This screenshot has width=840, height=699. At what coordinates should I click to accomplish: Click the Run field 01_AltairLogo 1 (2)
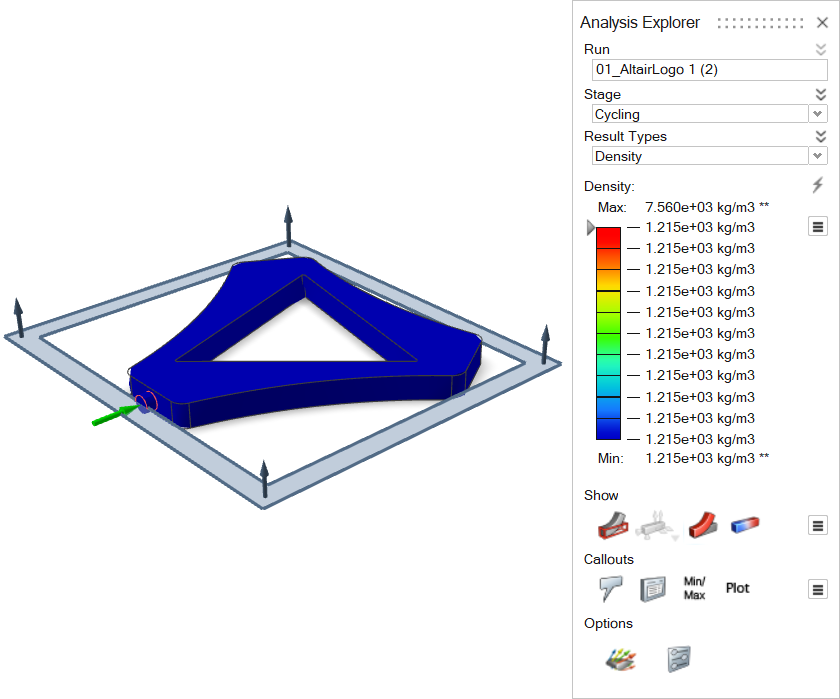pyautogui.click(x=709, y=70)
